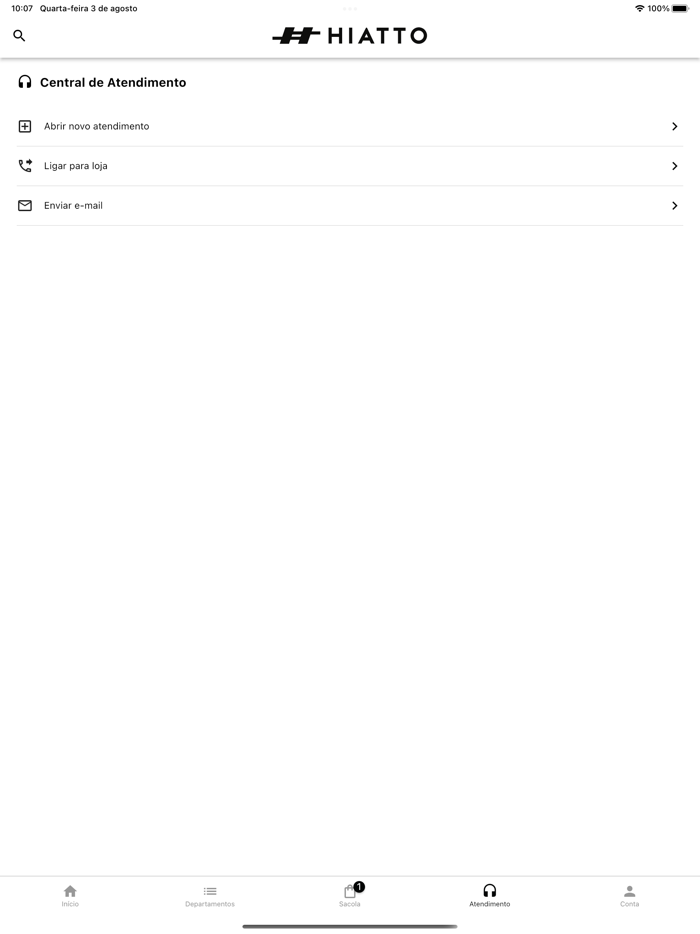Switch to the Conta tab
The width and height of the screenshot is (700, 934).
pos(629,895)
